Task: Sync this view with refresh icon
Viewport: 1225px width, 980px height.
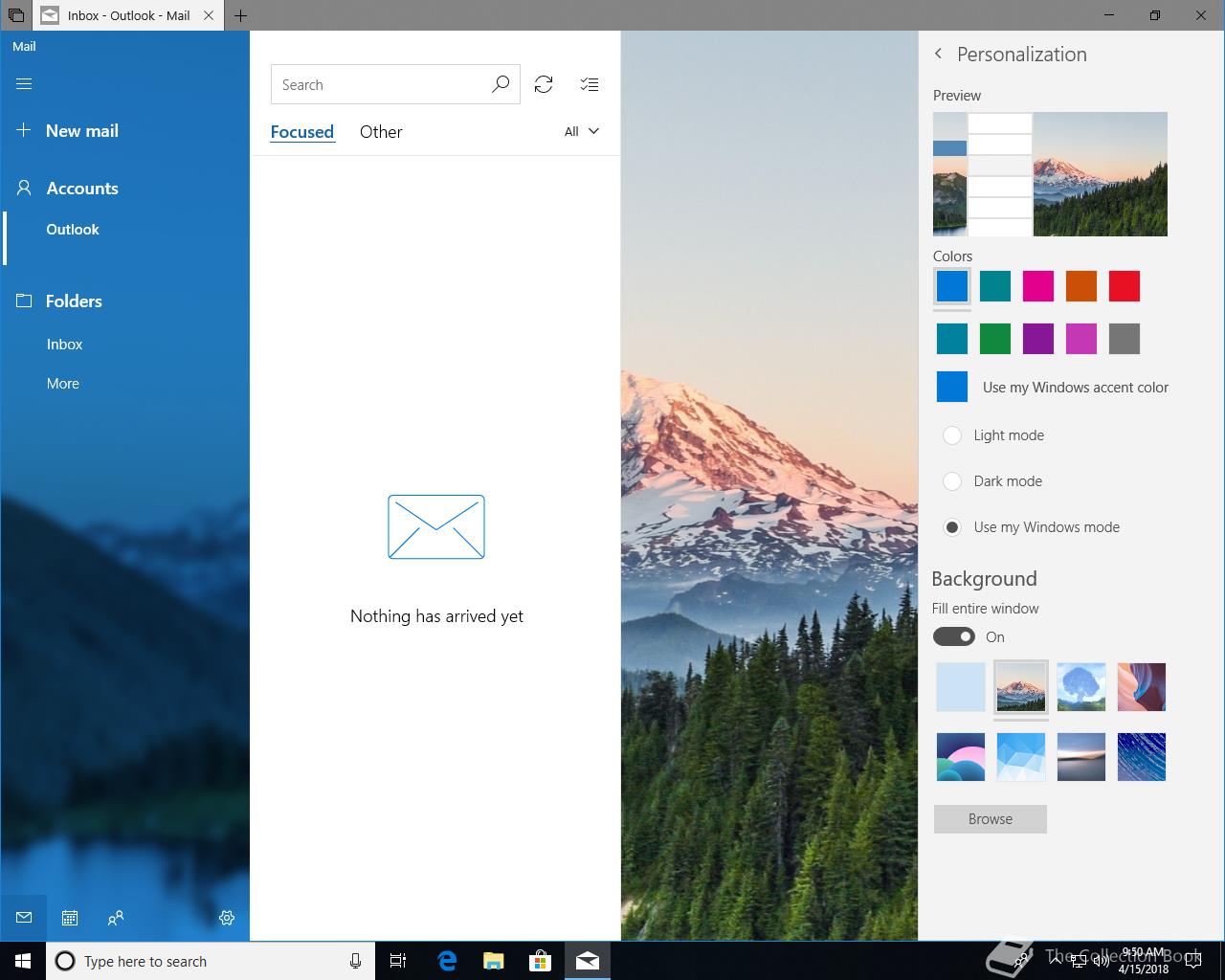Action: (x=544, y=84)
